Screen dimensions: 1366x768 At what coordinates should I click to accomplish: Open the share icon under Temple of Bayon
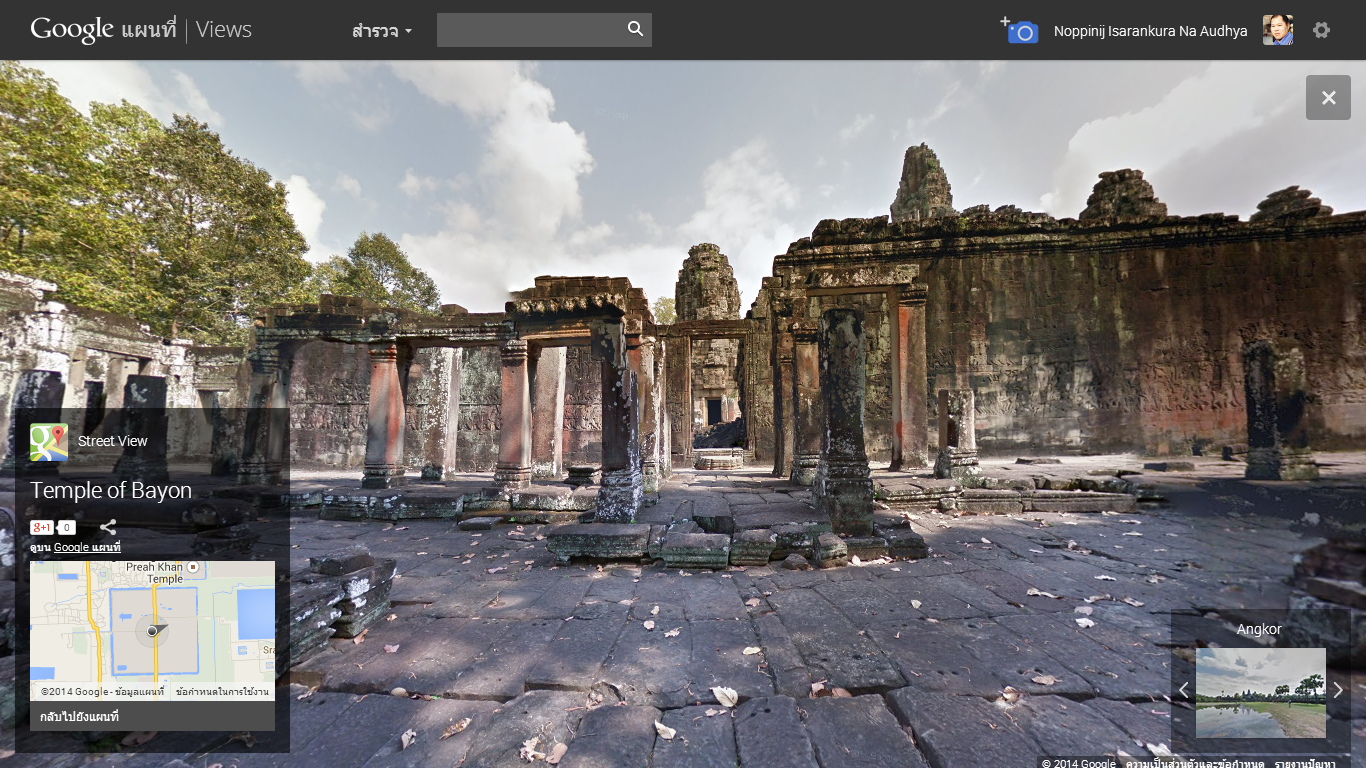click(108, 527)
